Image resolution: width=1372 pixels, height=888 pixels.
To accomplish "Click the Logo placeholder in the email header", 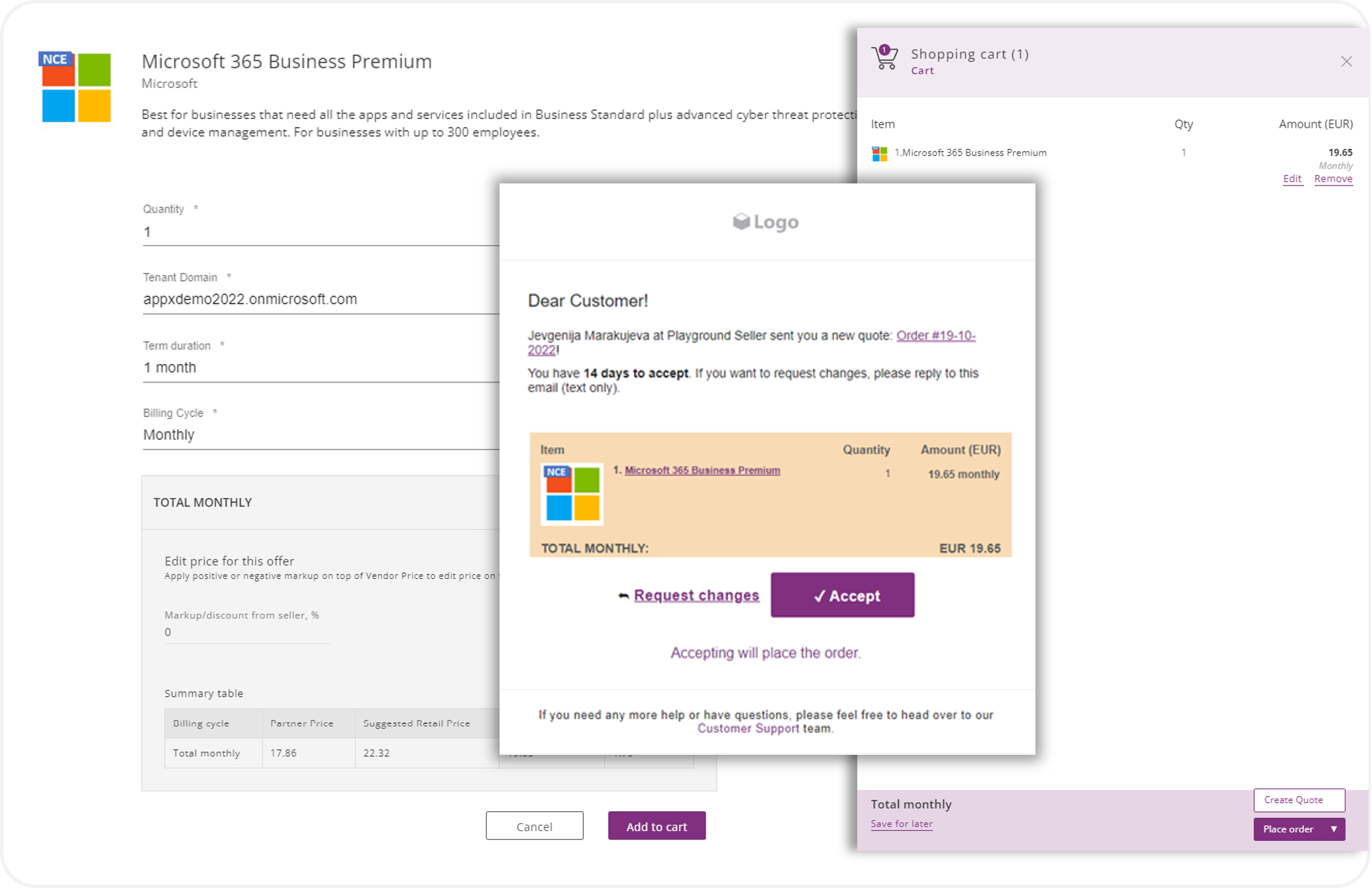I will click(766, 222).
